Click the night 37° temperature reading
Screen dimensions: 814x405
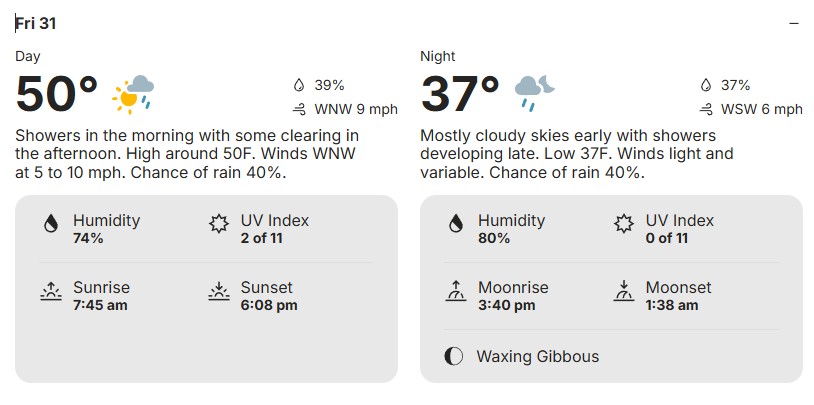click(460, 94)
